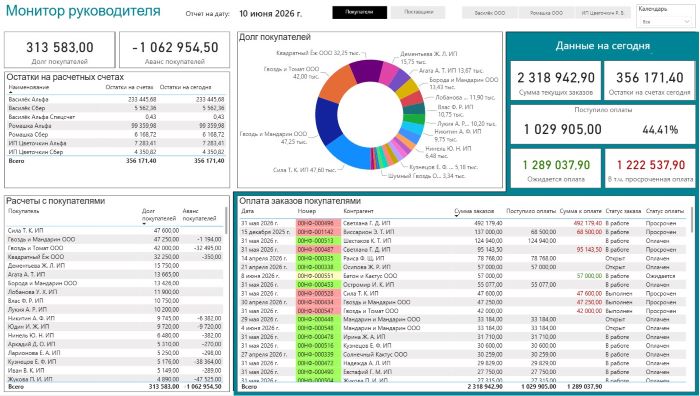Select the light blue Сила Т. К. donut segment

349,153
